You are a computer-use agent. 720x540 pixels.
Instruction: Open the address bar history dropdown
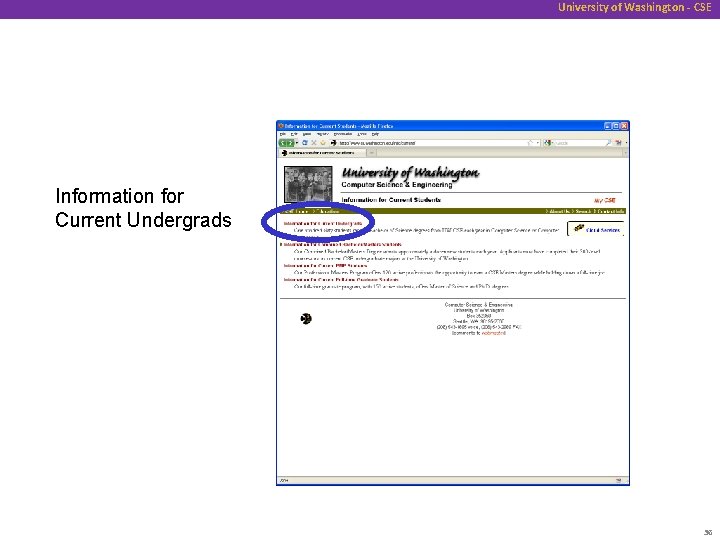538,143
